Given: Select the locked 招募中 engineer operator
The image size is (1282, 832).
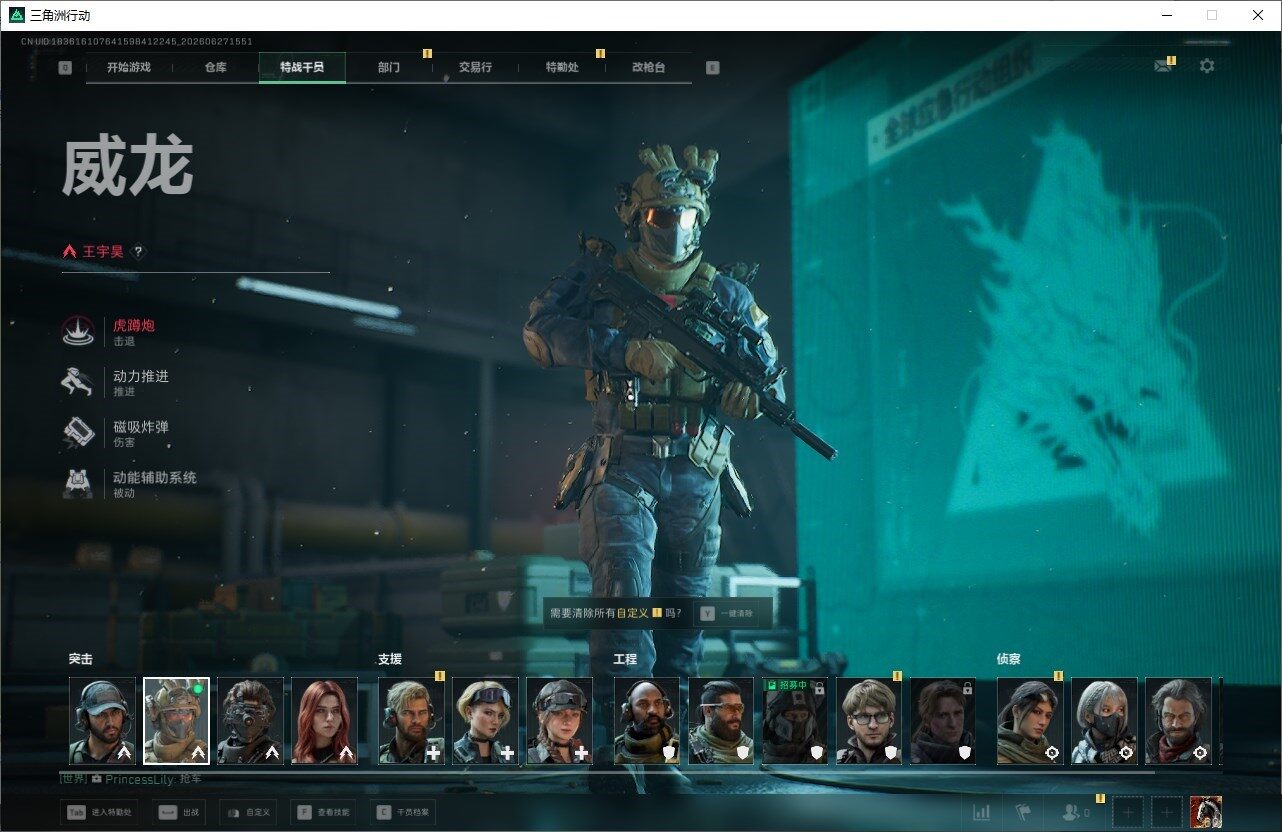Looking at the screenshot, I should click(x=794, y=721).
